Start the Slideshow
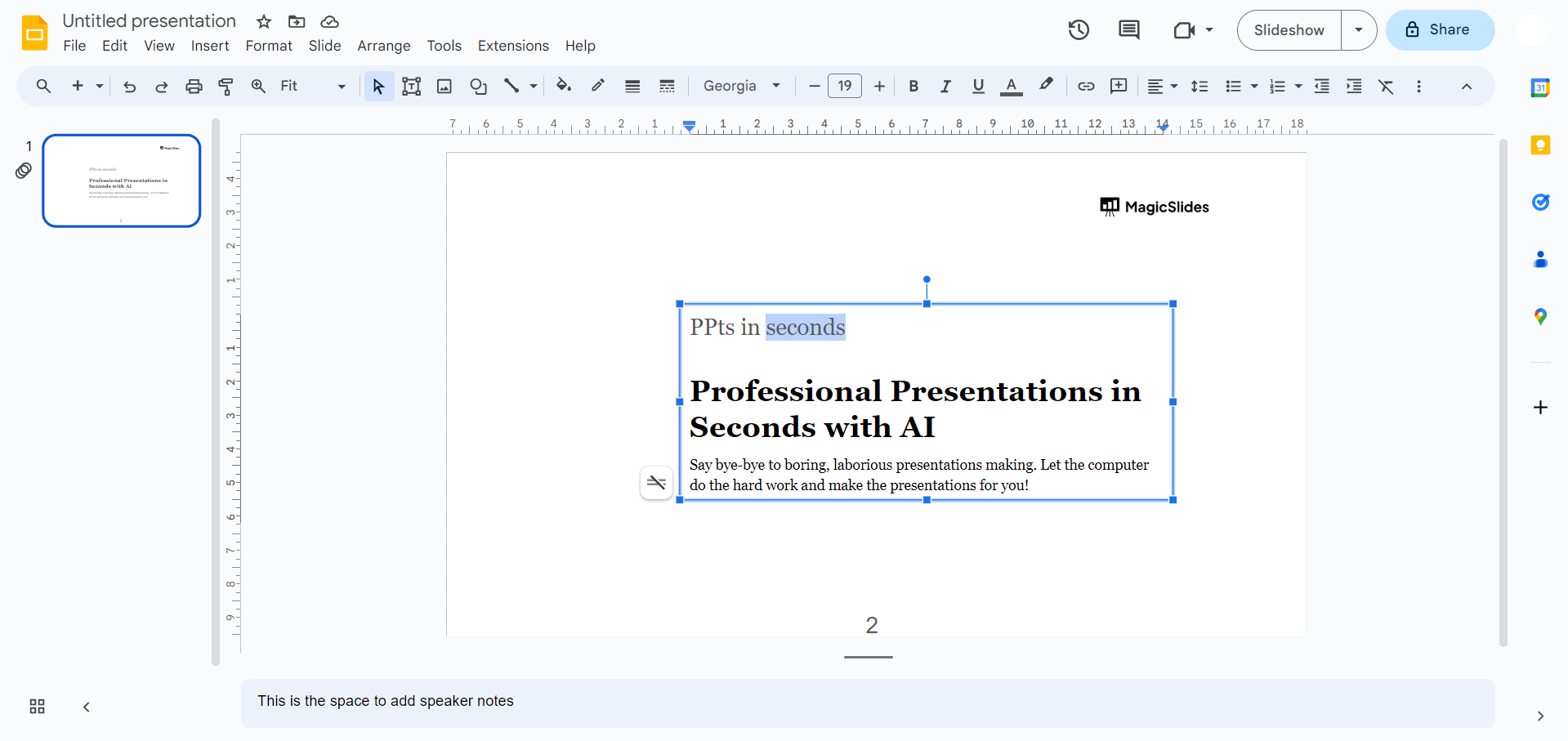Screen dimensions: 1568x741 point(1289,30)
